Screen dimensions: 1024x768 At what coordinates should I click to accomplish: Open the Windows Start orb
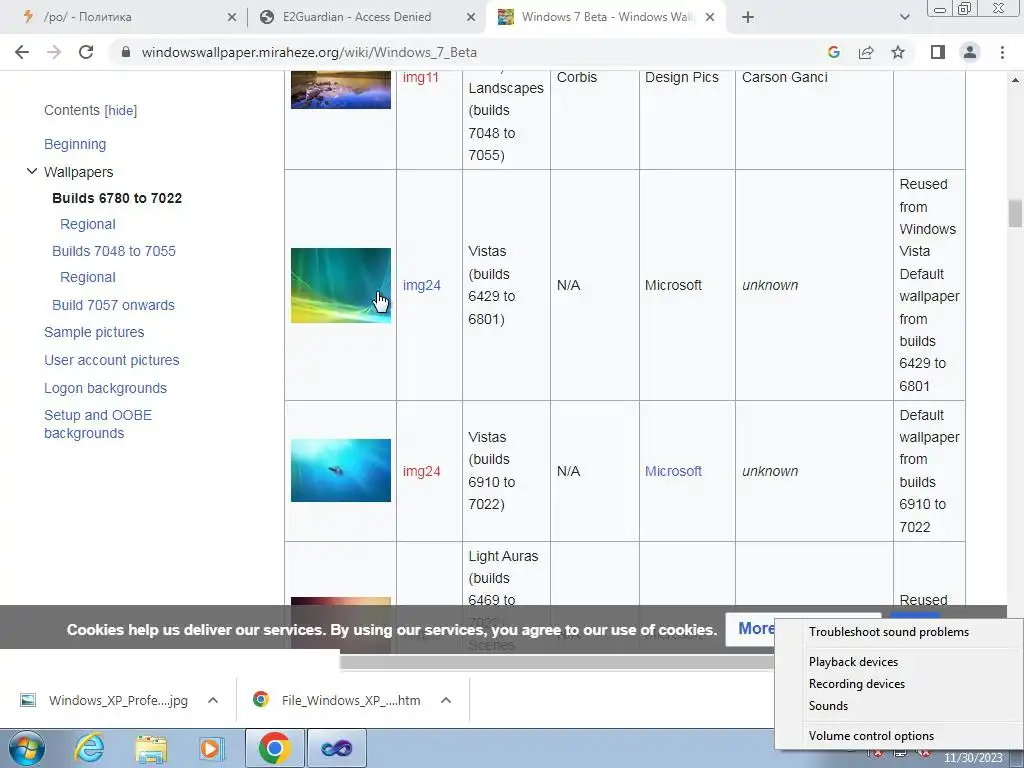[x=27, y=748]
